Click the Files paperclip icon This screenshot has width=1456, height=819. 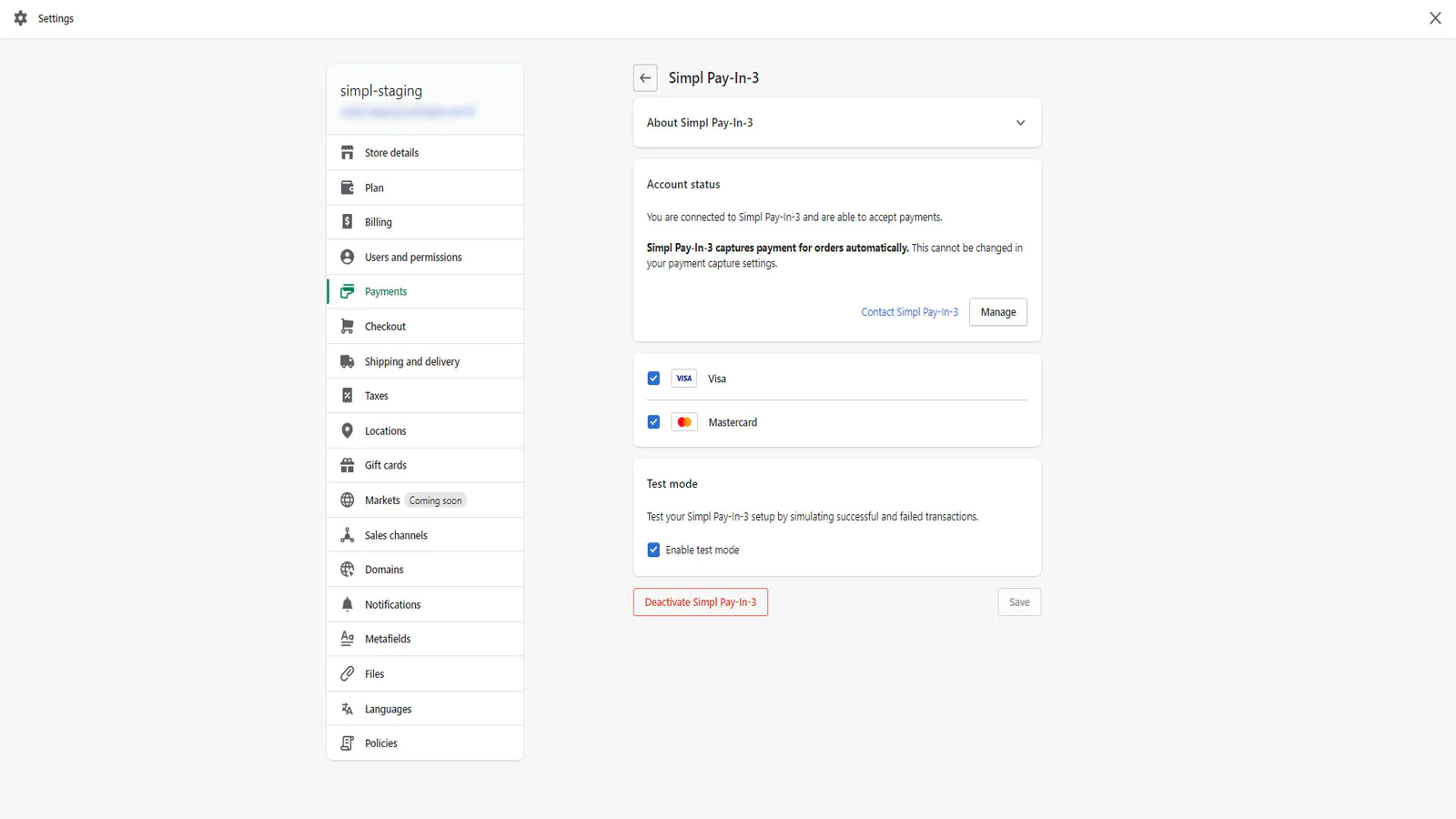pyautogui.click(x=347, y=673)
